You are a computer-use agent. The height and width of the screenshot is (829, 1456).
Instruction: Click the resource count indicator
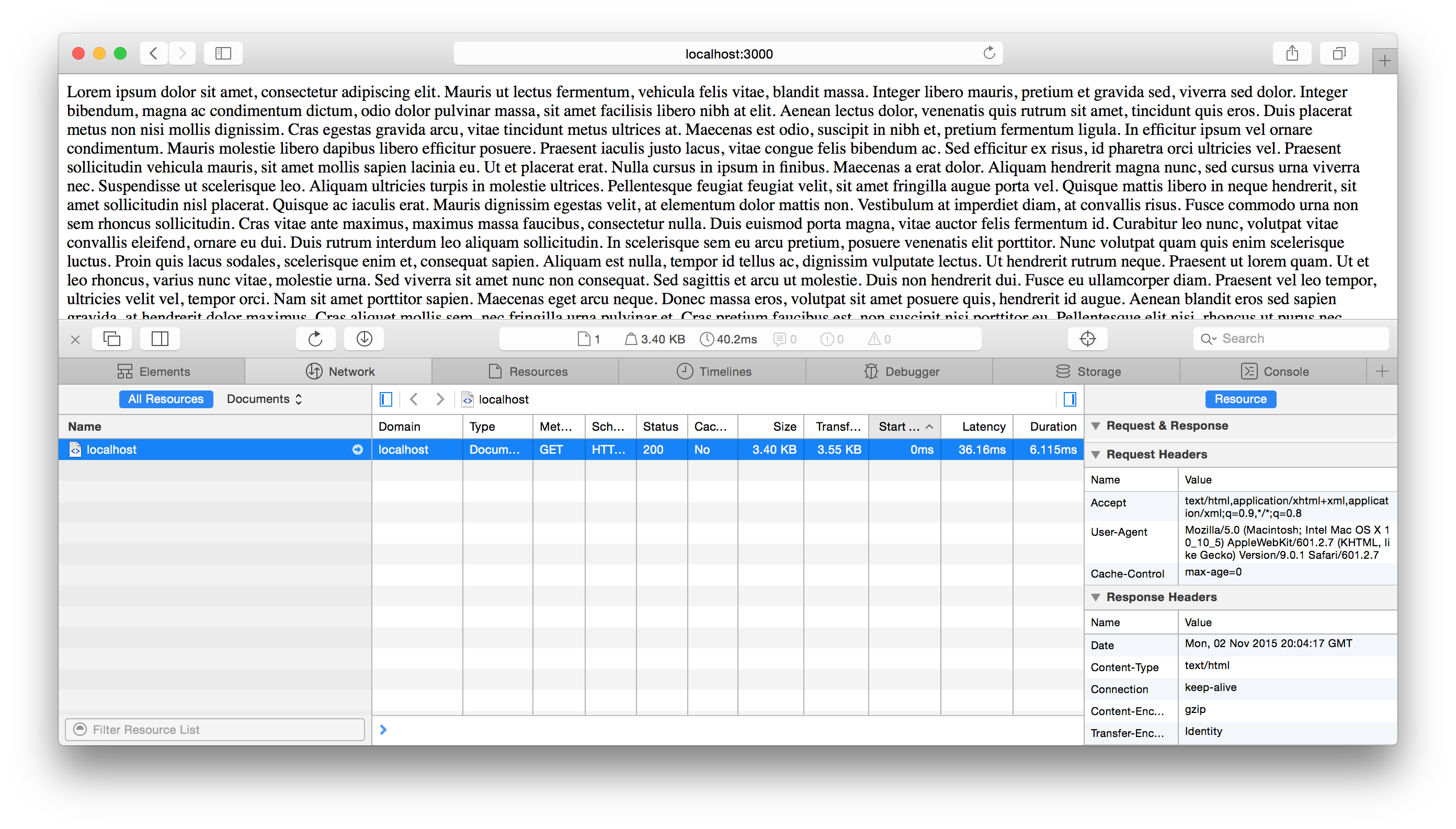coord(589,339)
